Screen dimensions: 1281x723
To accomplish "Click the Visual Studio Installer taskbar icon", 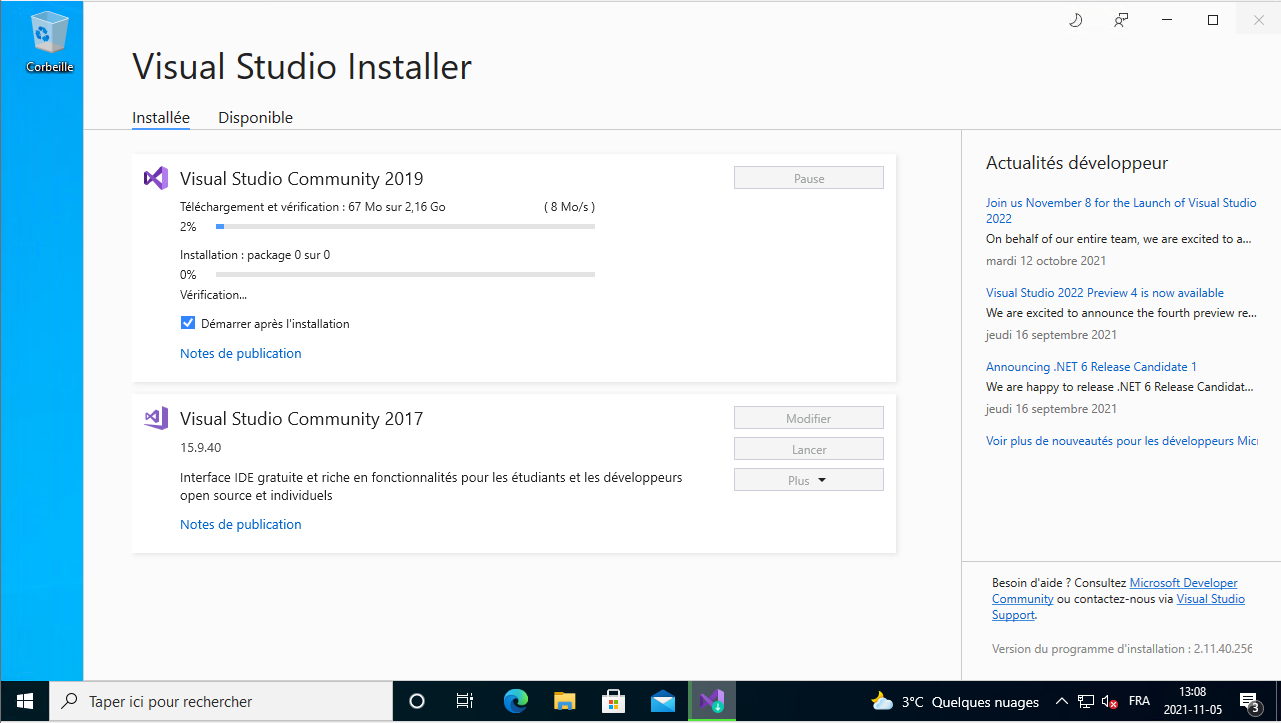I will pos(711,701).
